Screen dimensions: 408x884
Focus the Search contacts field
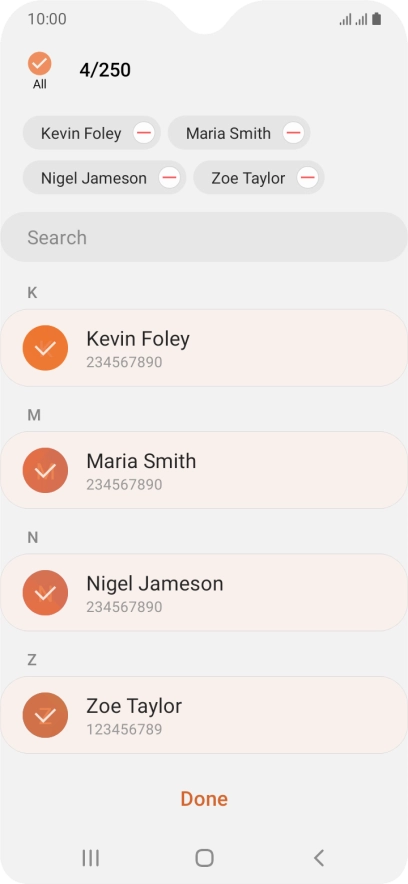point(204,237)
